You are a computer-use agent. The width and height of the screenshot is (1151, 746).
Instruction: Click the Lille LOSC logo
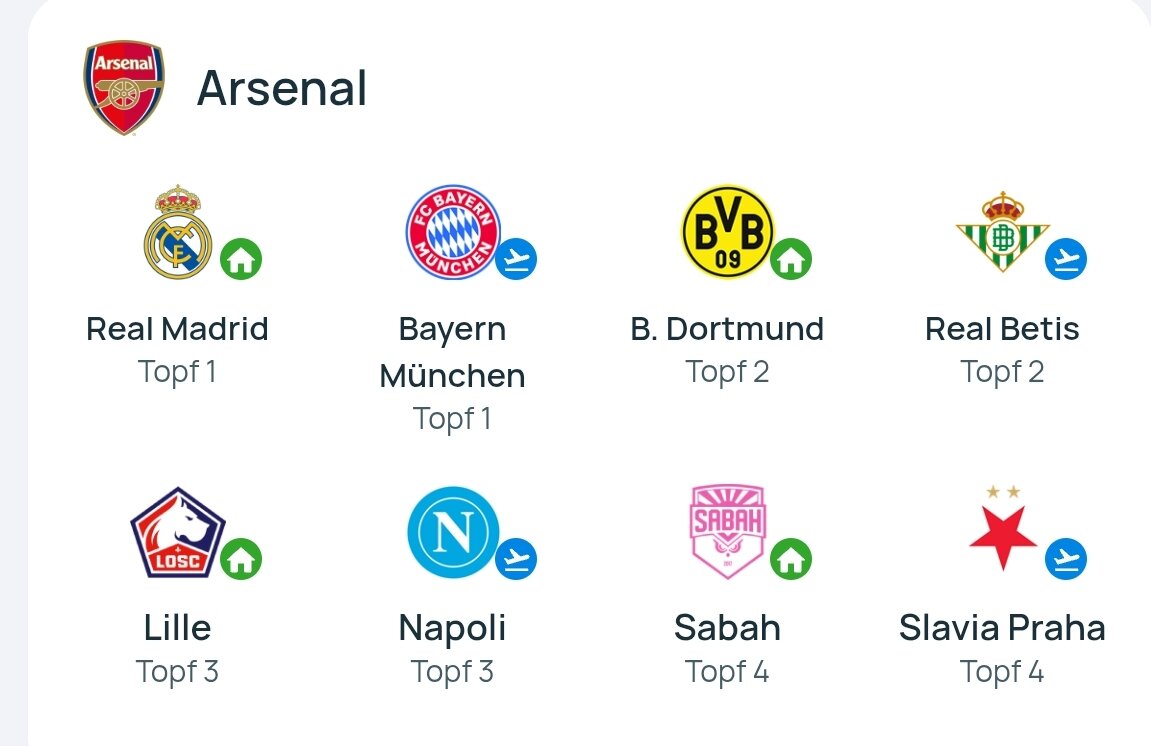pyautogui.click(x=178, y=532)
